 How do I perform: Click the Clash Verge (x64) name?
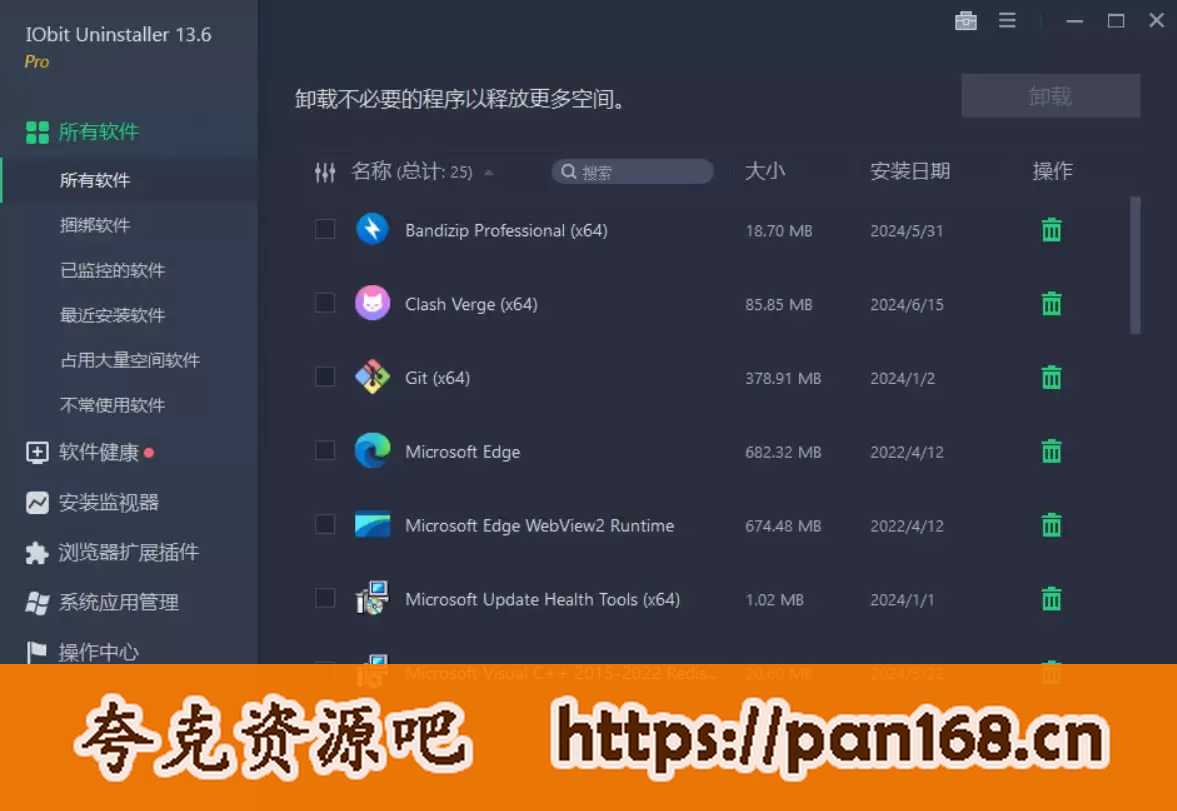(471, 304)
